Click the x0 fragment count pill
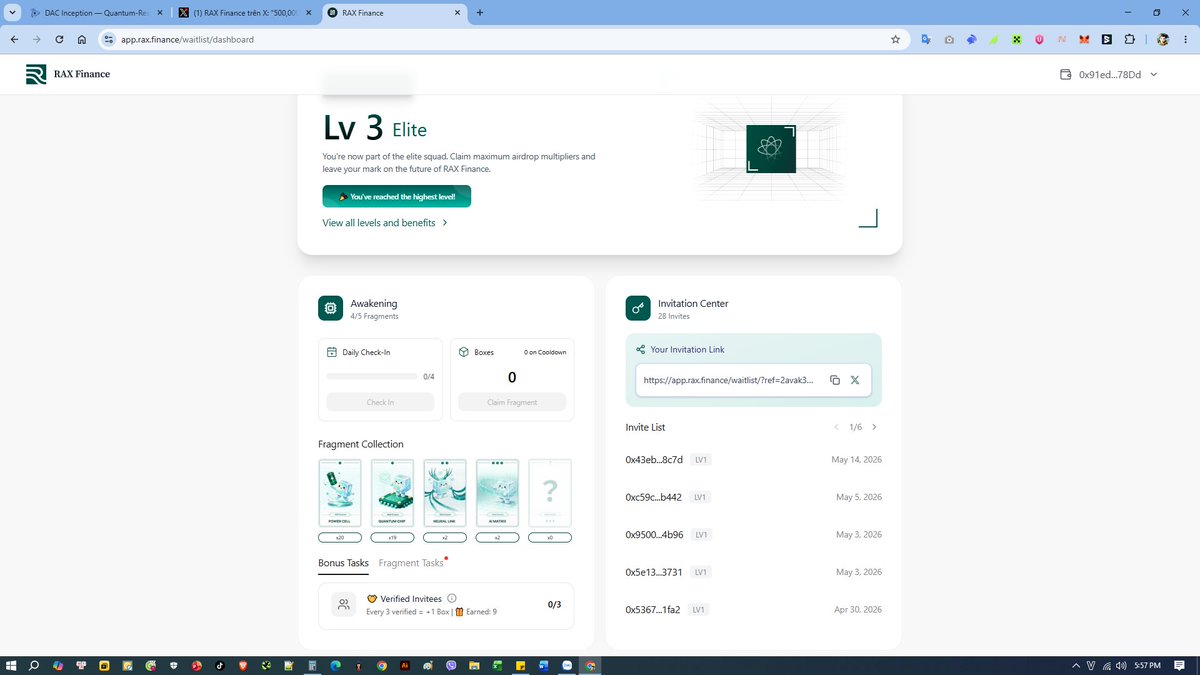Screen dimensions: 1200x675 coord(550,538)
